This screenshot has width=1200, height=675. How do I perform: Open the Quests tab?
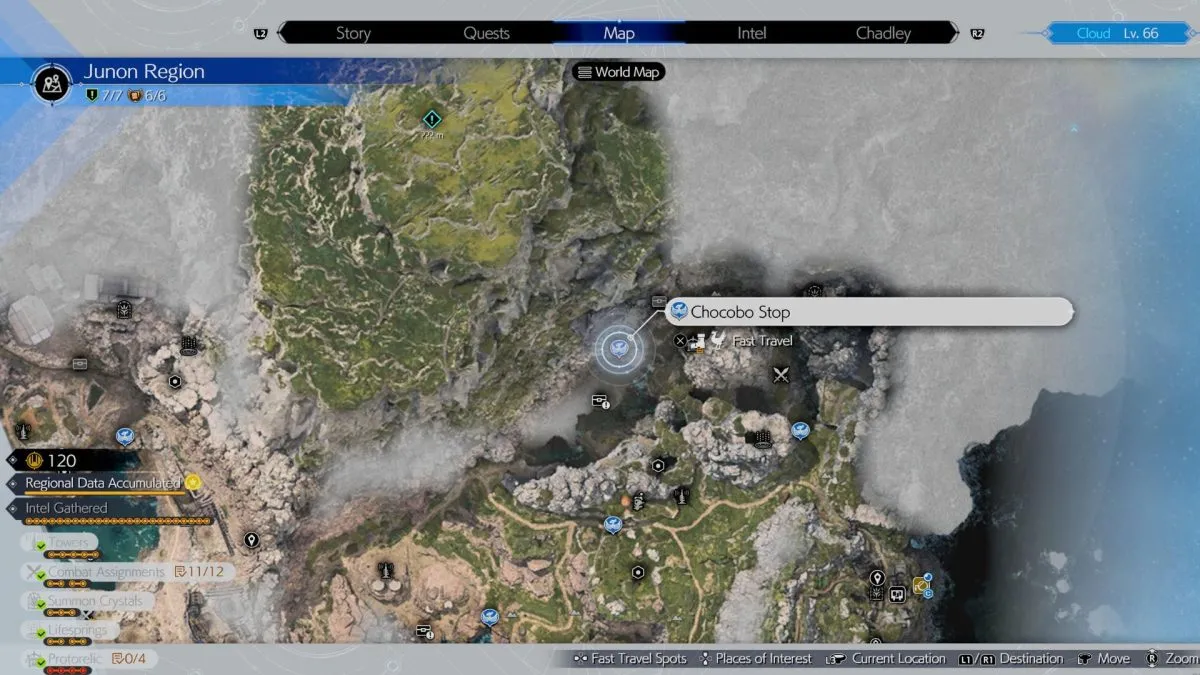pos(486,33)
